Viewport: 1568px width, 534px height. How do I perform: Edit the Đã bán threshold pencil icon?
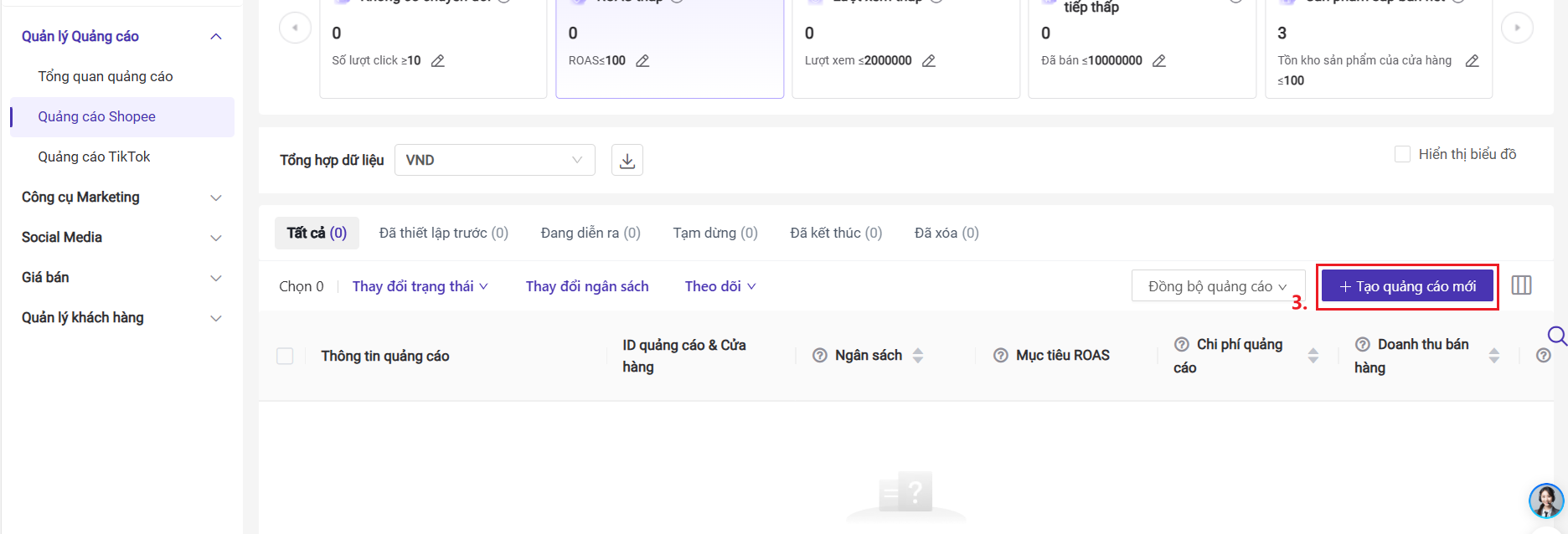tap(1158, 61)
